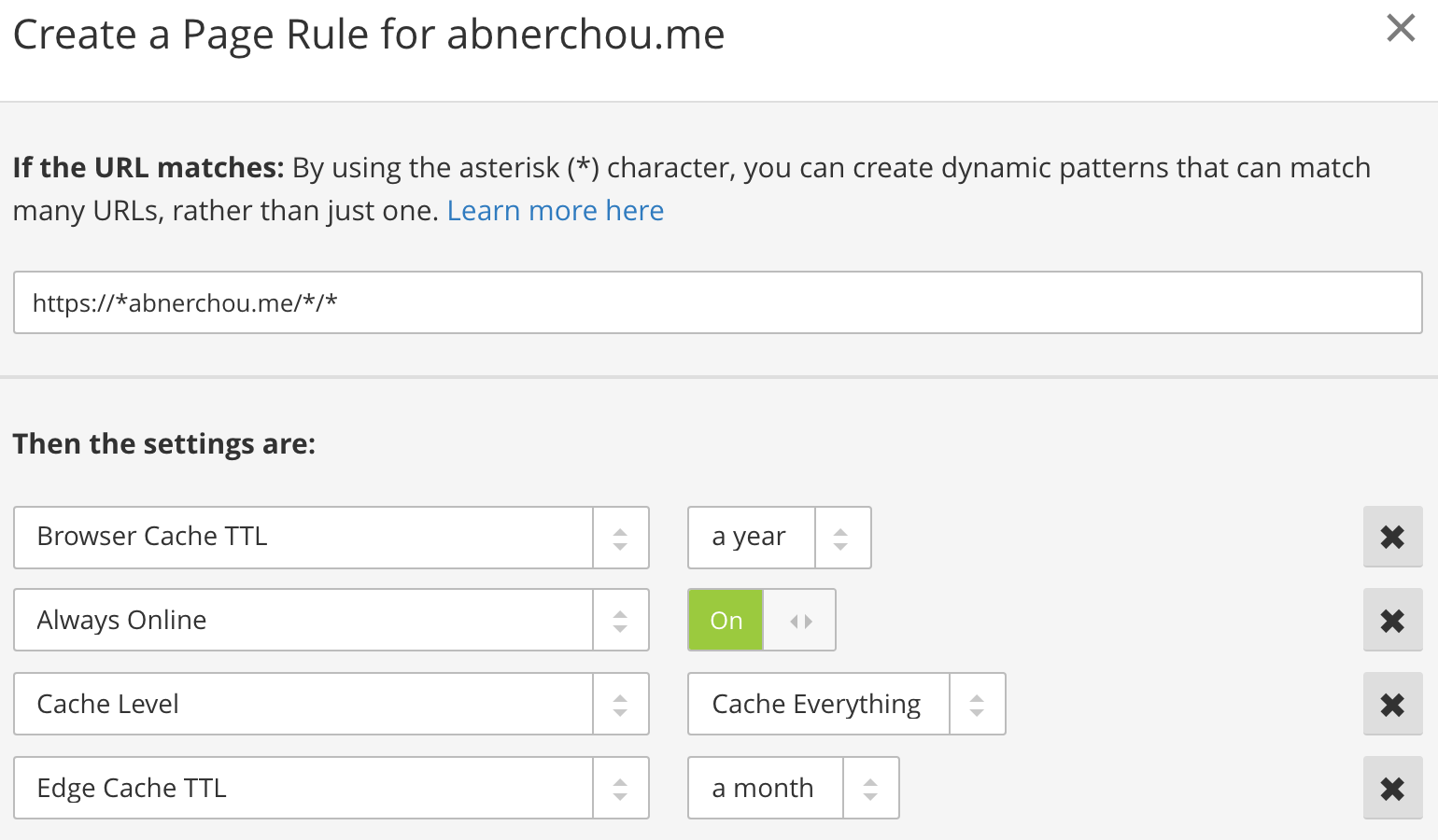The height and width of the screenshot is (840, 1438).
Task: Change the 'a month' TTL value dropdown
Action: (x=794, y=788)
